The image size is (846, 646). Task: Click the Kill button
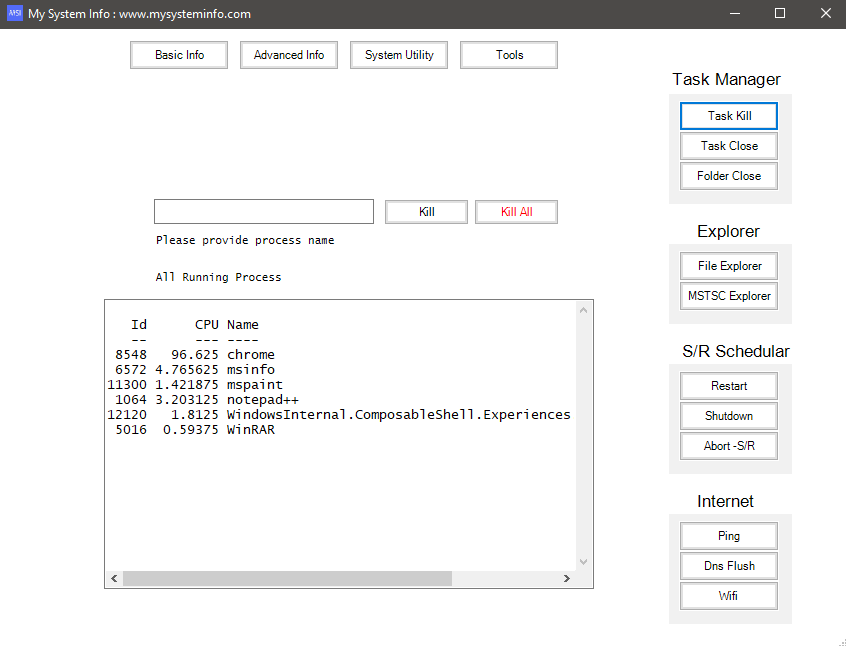[426, 212]
